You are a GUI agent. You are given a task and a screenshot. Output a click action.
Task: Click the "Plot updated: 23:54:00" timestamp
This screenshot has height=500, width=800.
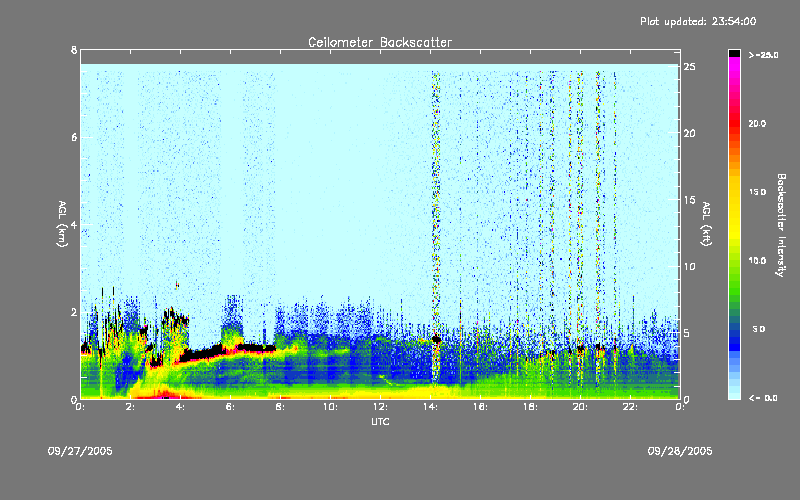pyautogui.click(x=698, y=21)
